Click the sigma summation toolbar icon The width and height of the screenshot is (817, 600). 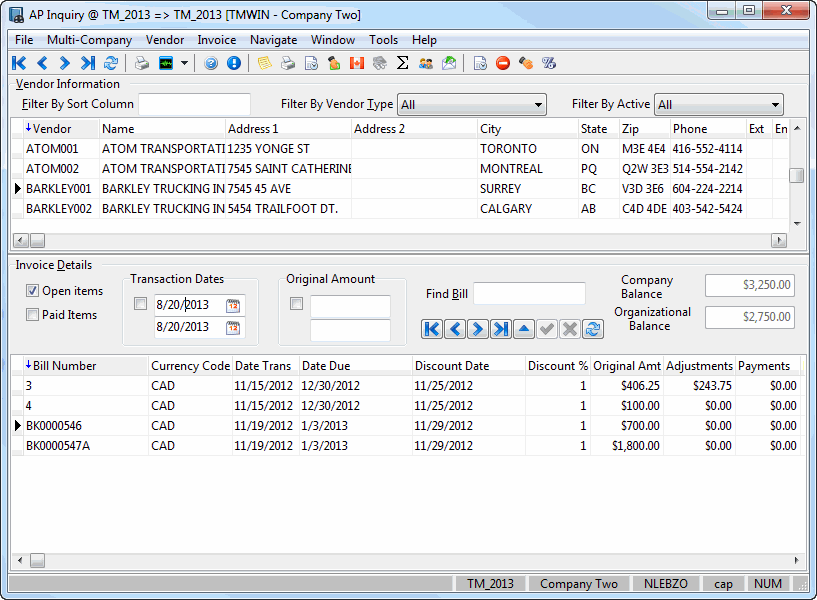(403, 63)
